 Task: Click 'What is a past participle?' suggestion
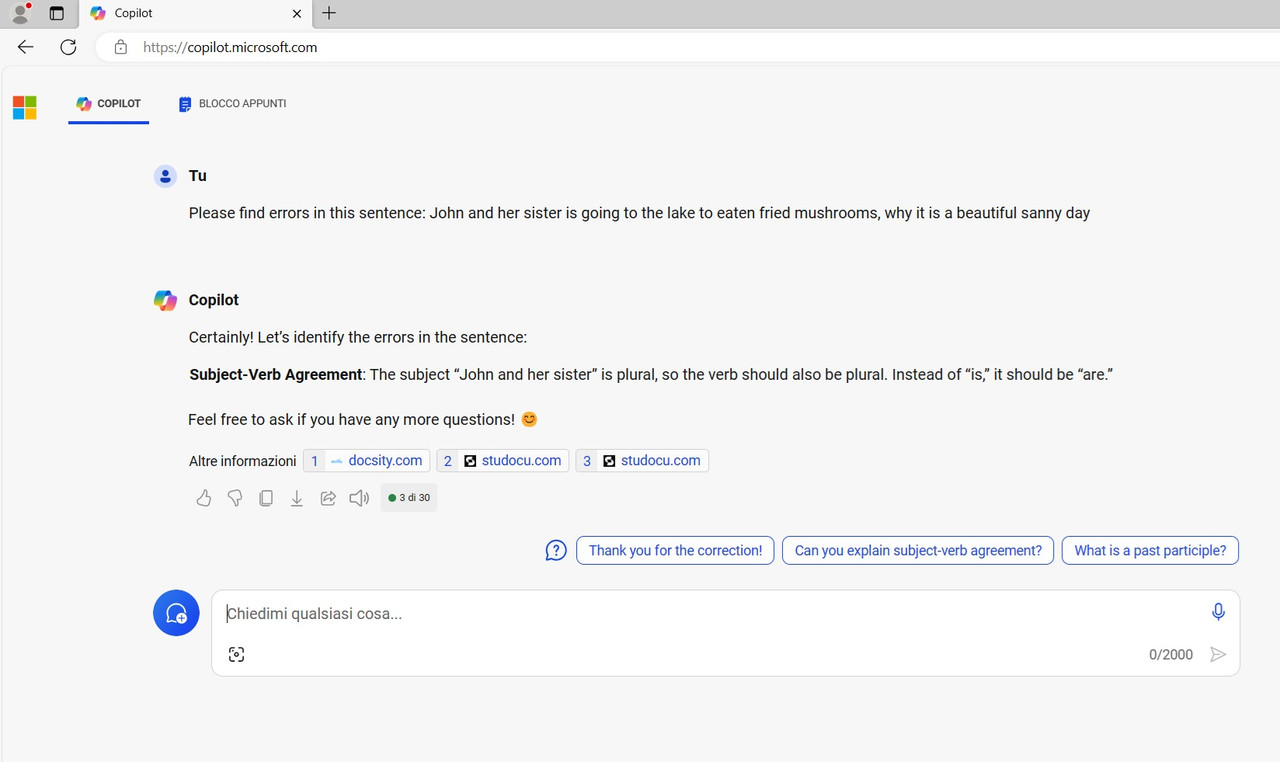[x=1150, y=551]
